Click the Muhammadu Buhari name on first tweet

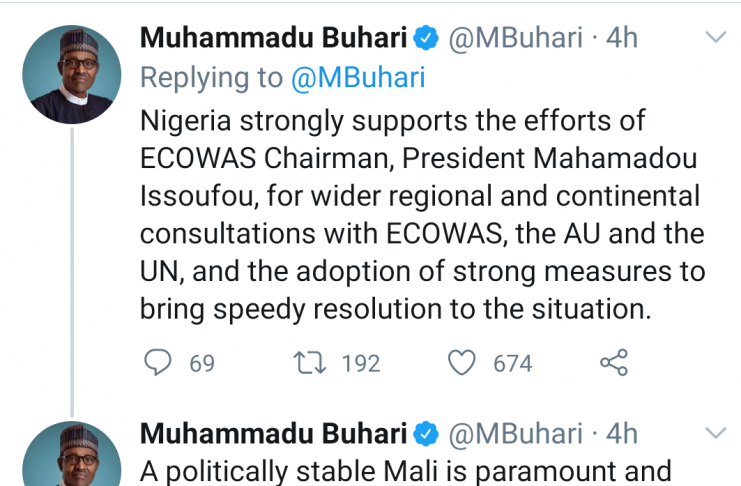pos(273,38)
